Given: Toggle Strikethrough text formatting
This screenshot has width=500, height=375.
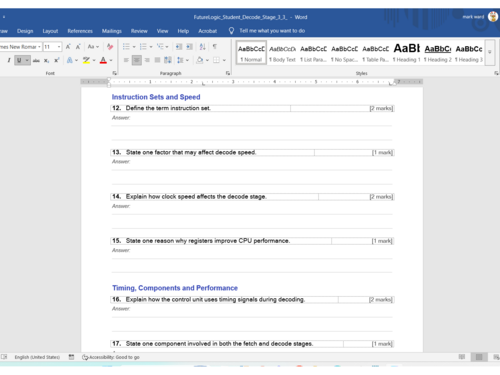Looking at the screenshot, I should point(36,60).
